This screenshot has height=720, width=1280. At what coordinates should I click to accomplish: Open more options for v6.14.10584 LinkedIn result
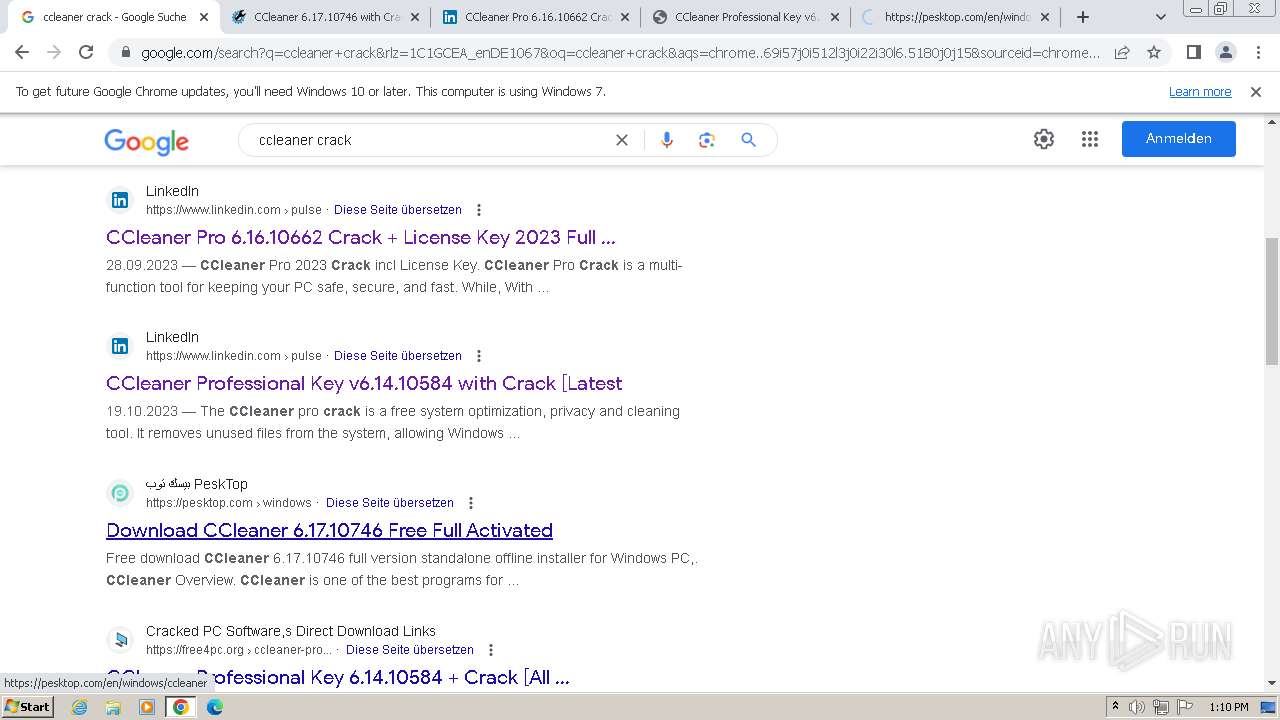[479, 356]
